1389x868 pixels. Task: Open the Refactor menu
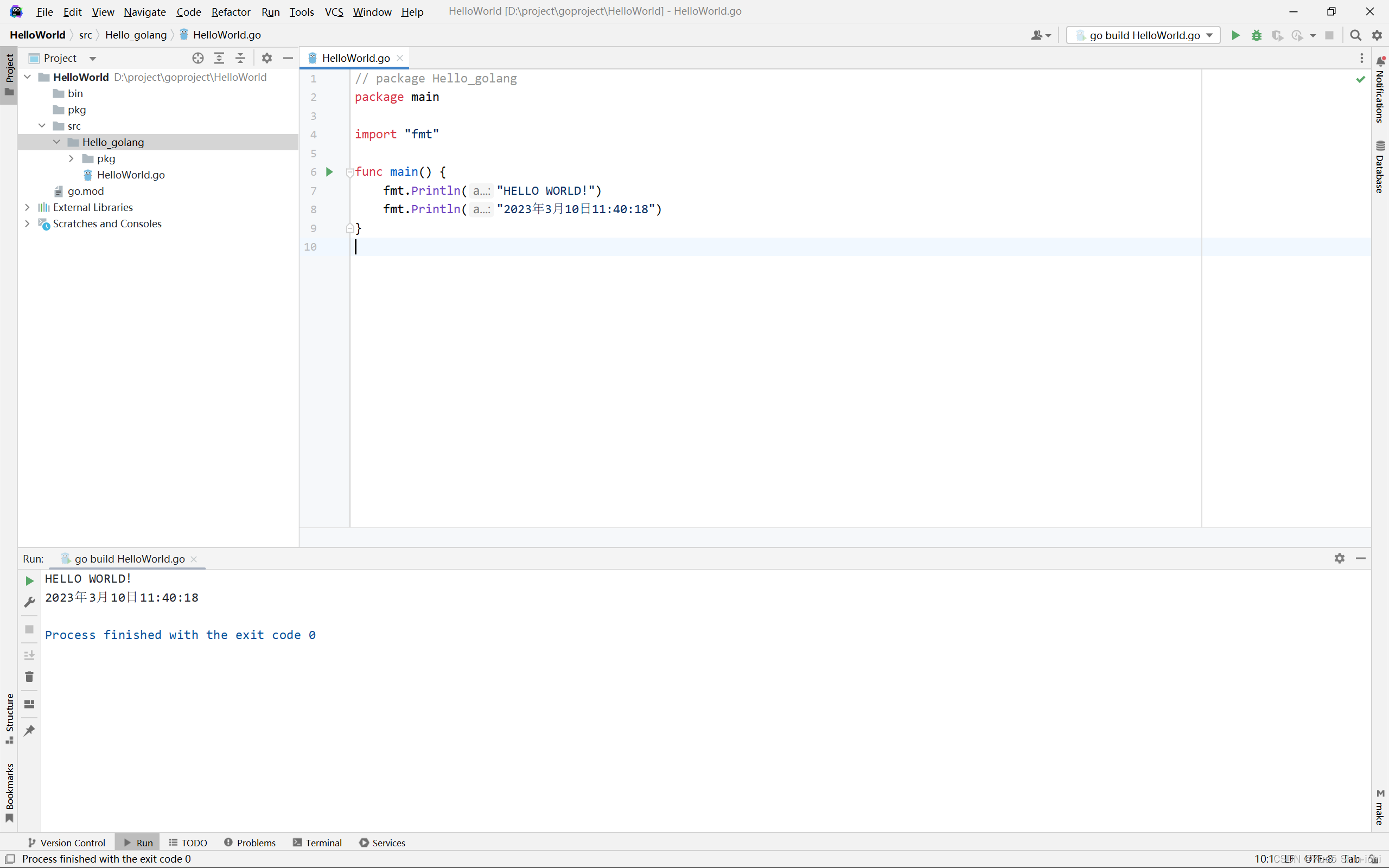point(230,11)
